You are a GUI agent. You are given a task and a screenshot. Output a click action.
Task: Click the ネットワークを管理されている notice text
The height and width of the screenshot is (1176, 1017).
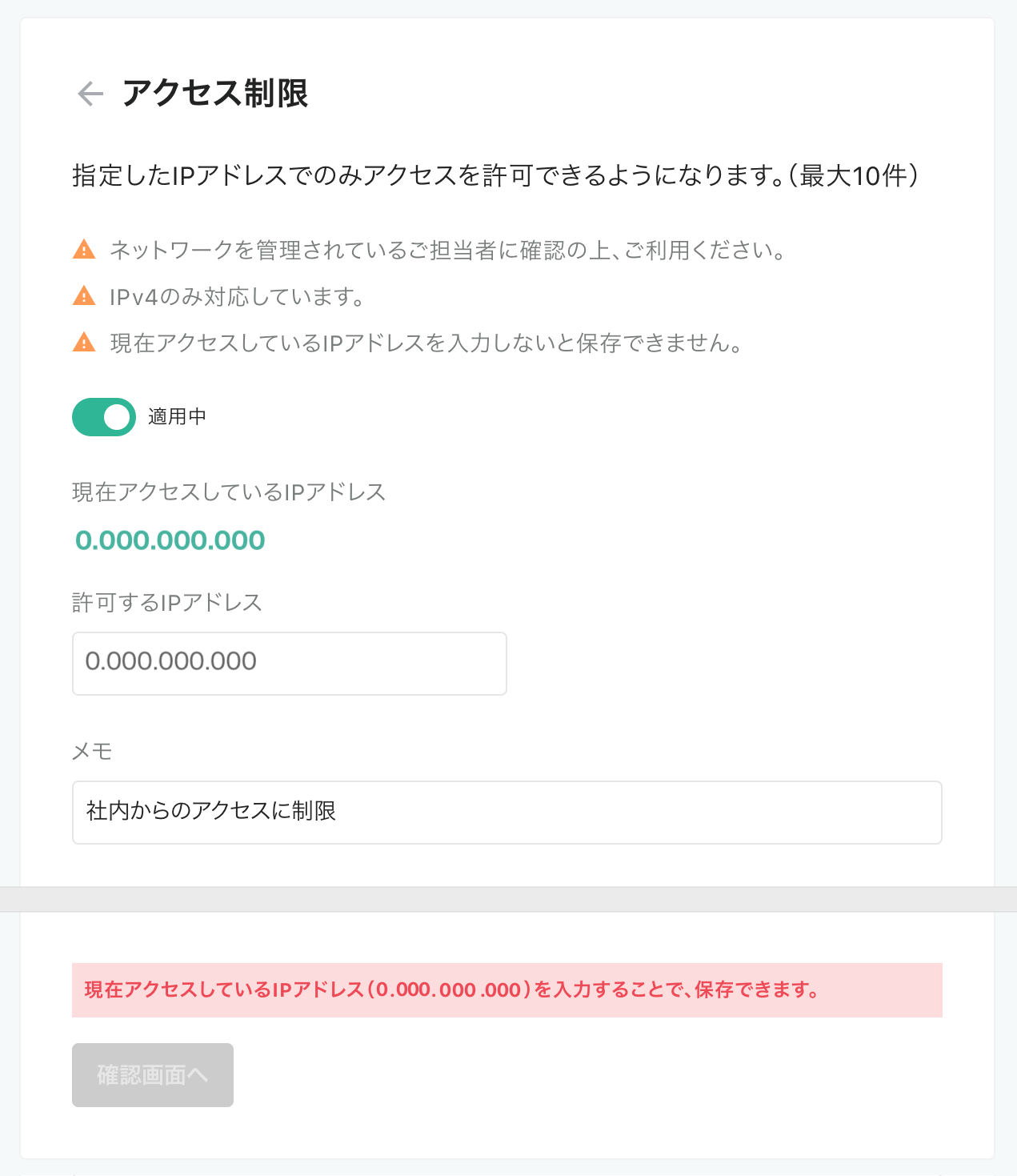[448, 251]
